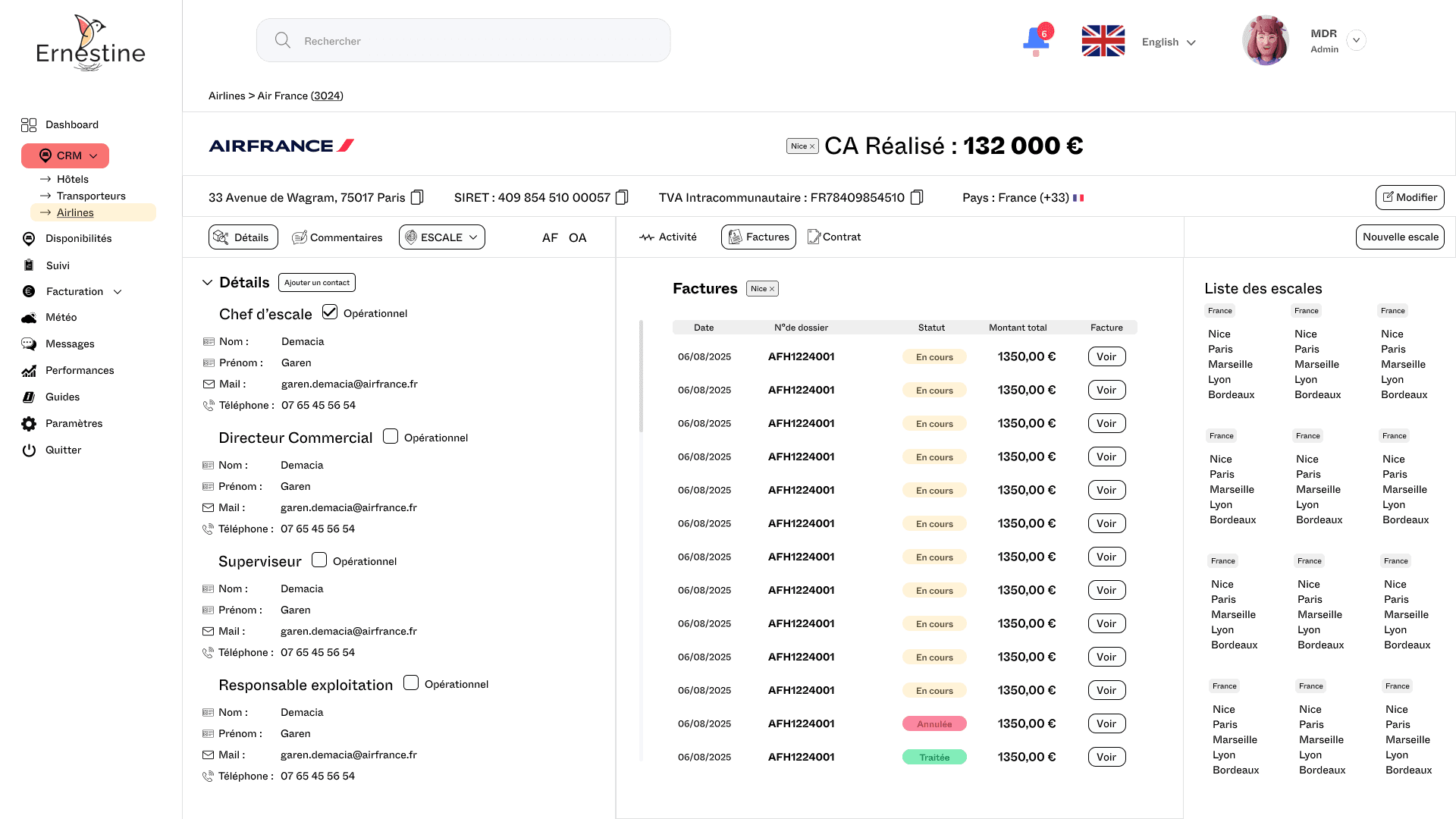Screen dimensions: 1456x819
Task: Copy the SIRET number via copy icon
Action: click(622, 197)
